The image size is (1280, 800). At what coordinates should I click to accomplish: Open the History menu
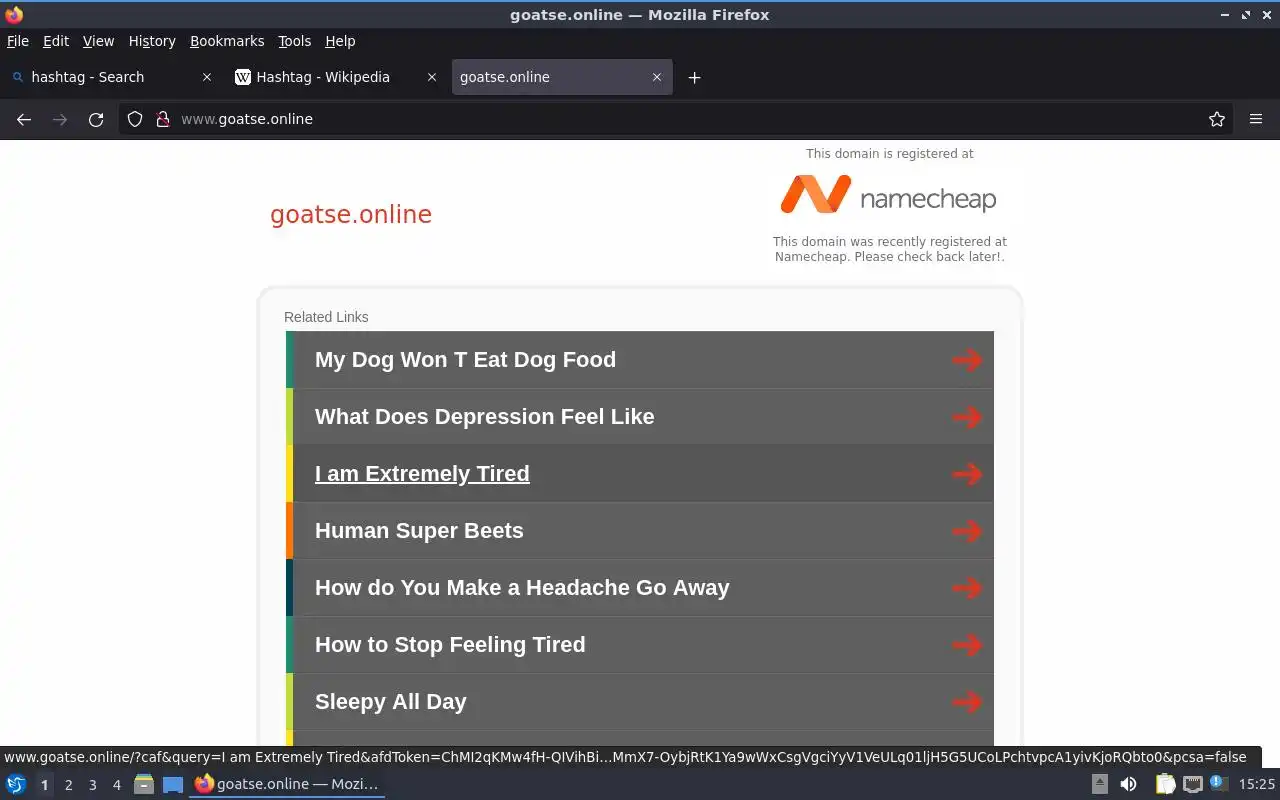pos(152,41)
